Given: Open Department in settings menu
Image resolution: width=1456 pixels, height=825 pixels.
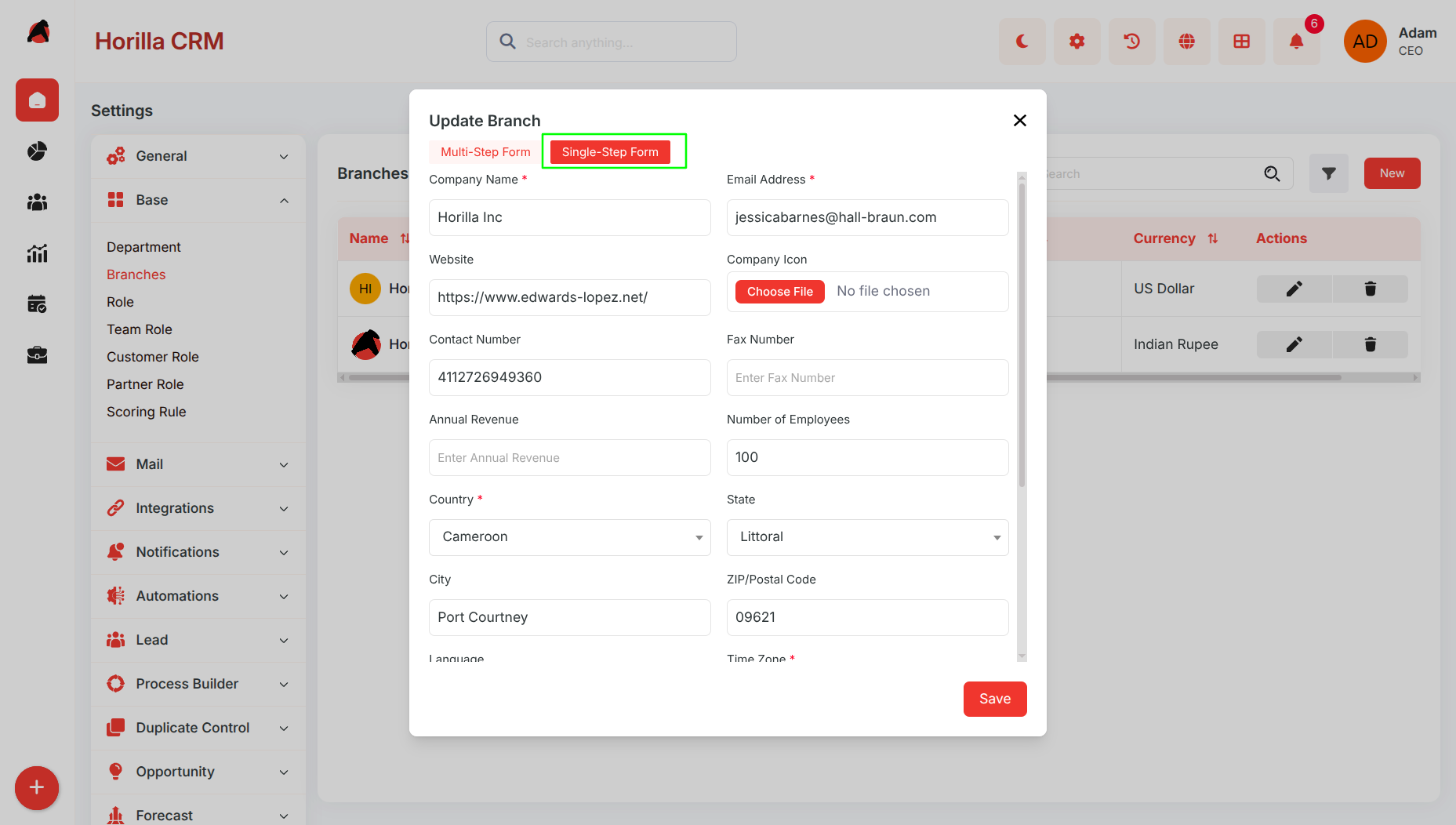Looking at the screenshot, I should [x=143, y=247].
